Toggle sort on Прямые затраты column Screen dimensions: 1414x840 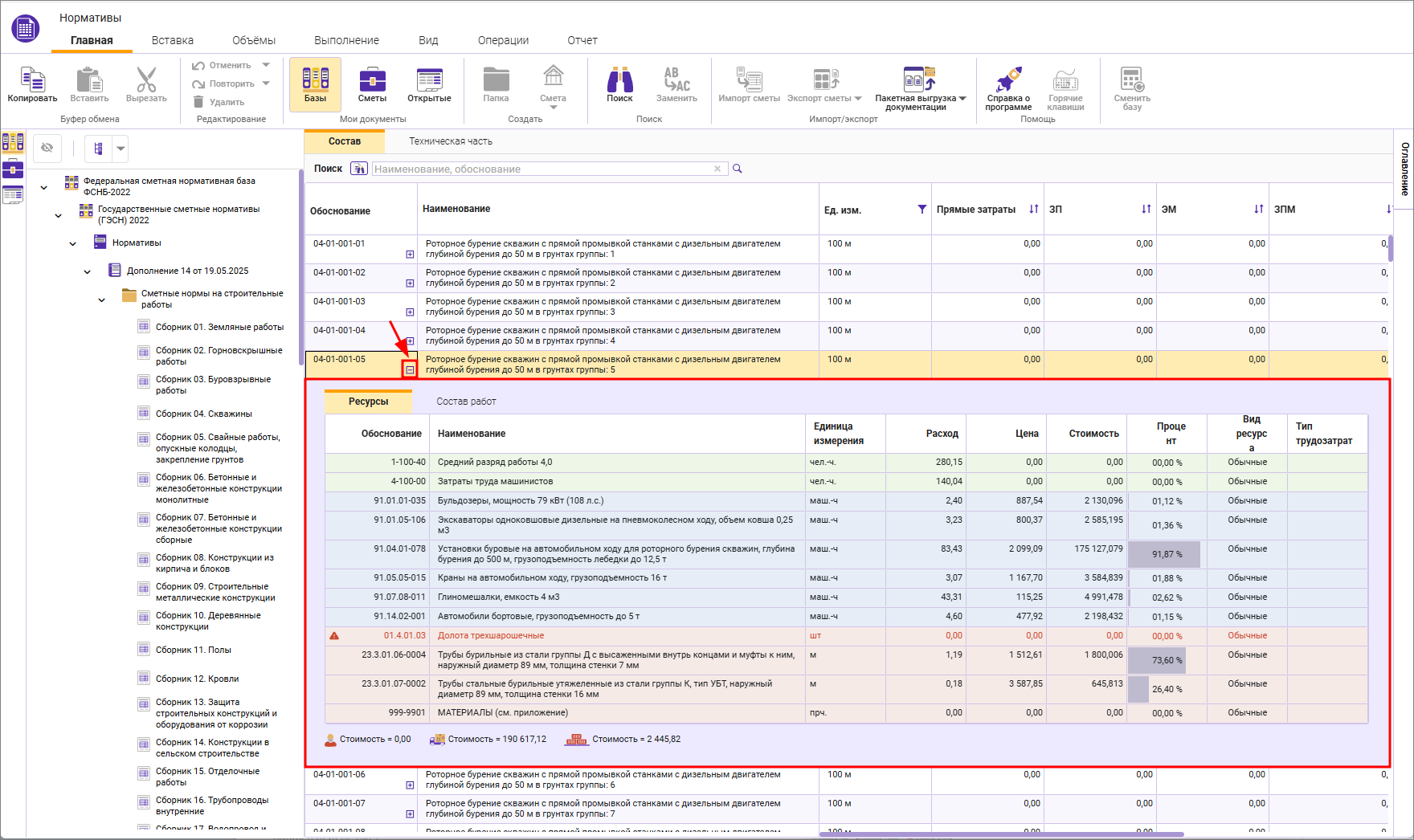pyautogui.click(x=1033, y=210)
